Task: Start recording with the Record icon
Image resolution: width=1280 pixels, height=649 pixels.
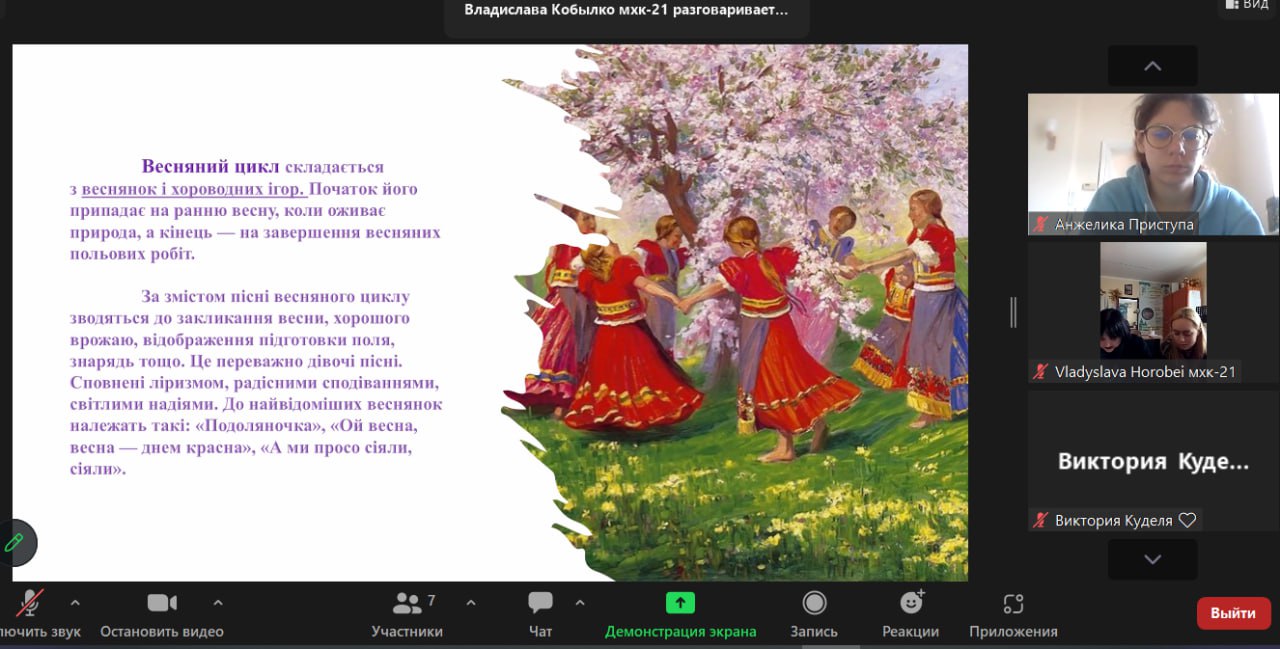Action: pos(814,603)
